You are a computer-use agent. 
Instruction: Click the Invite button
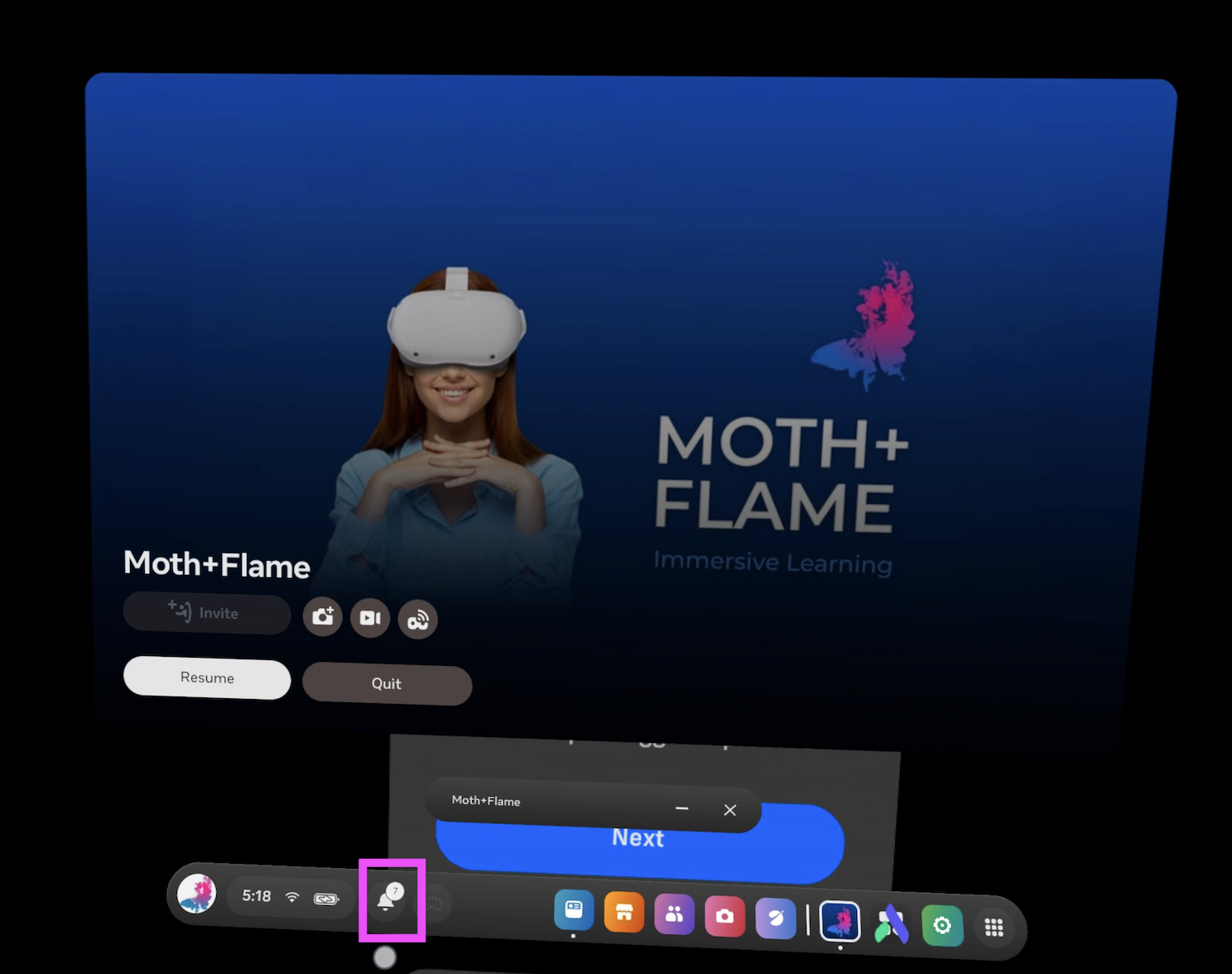[207, 613]
